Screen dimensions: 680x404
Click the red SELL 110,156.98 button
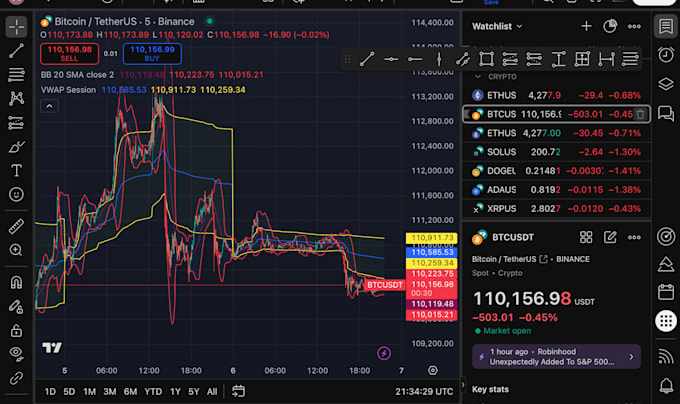click(x=69, y=54)
